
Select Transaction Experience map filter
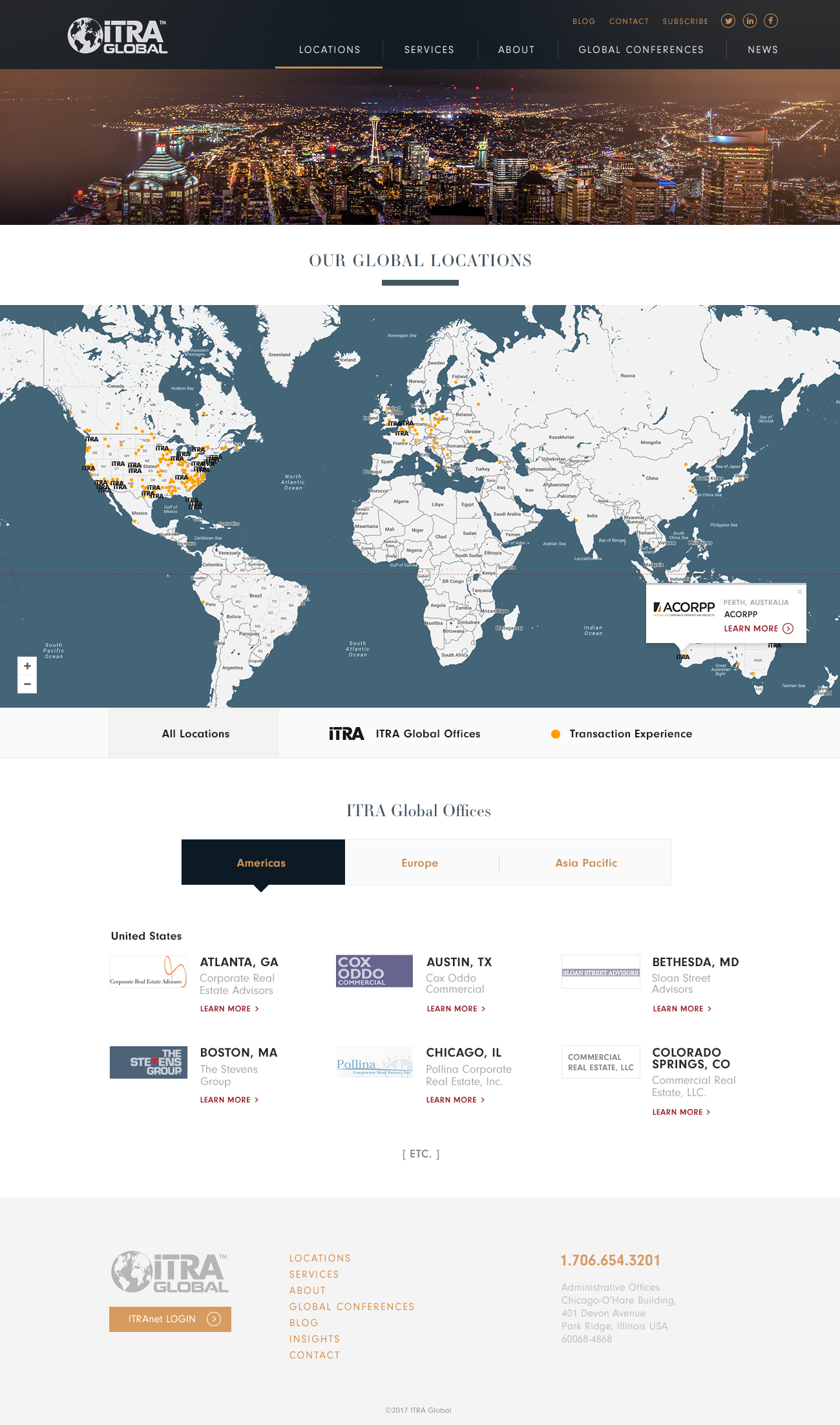(622, 734)
